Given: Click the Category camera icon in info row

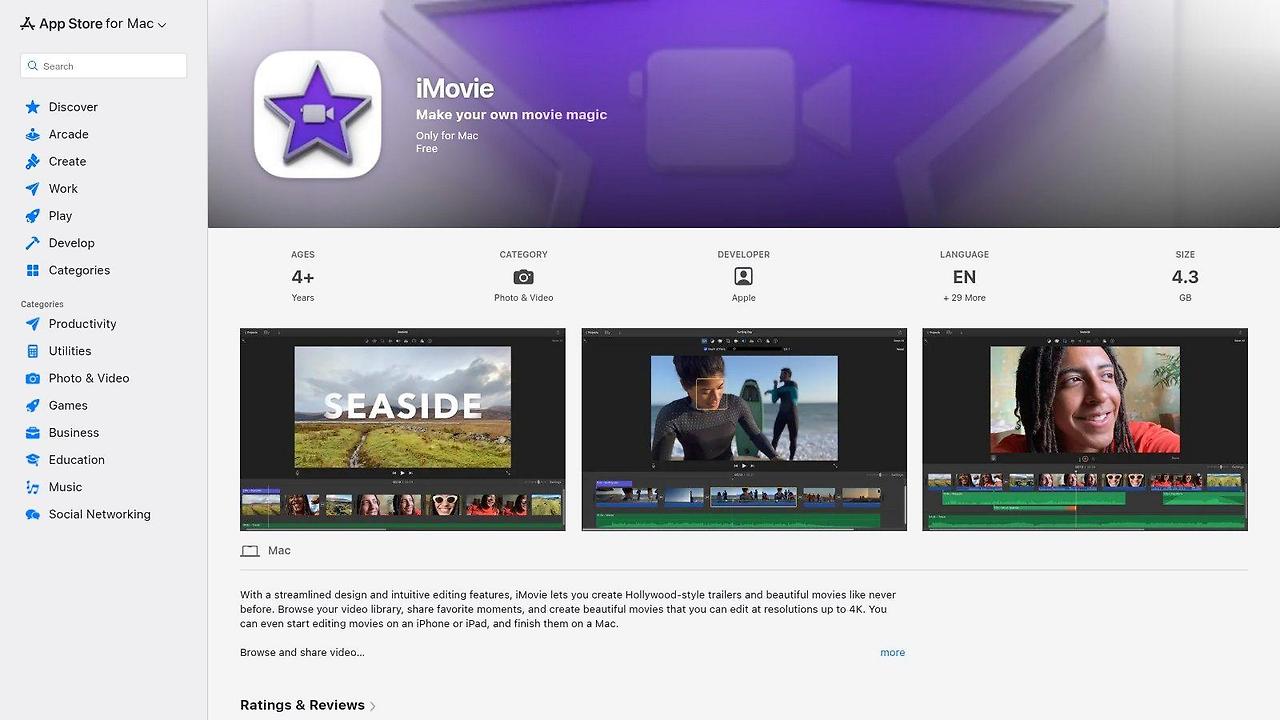Looking at the screenshot, I should (x=523, y=277).
